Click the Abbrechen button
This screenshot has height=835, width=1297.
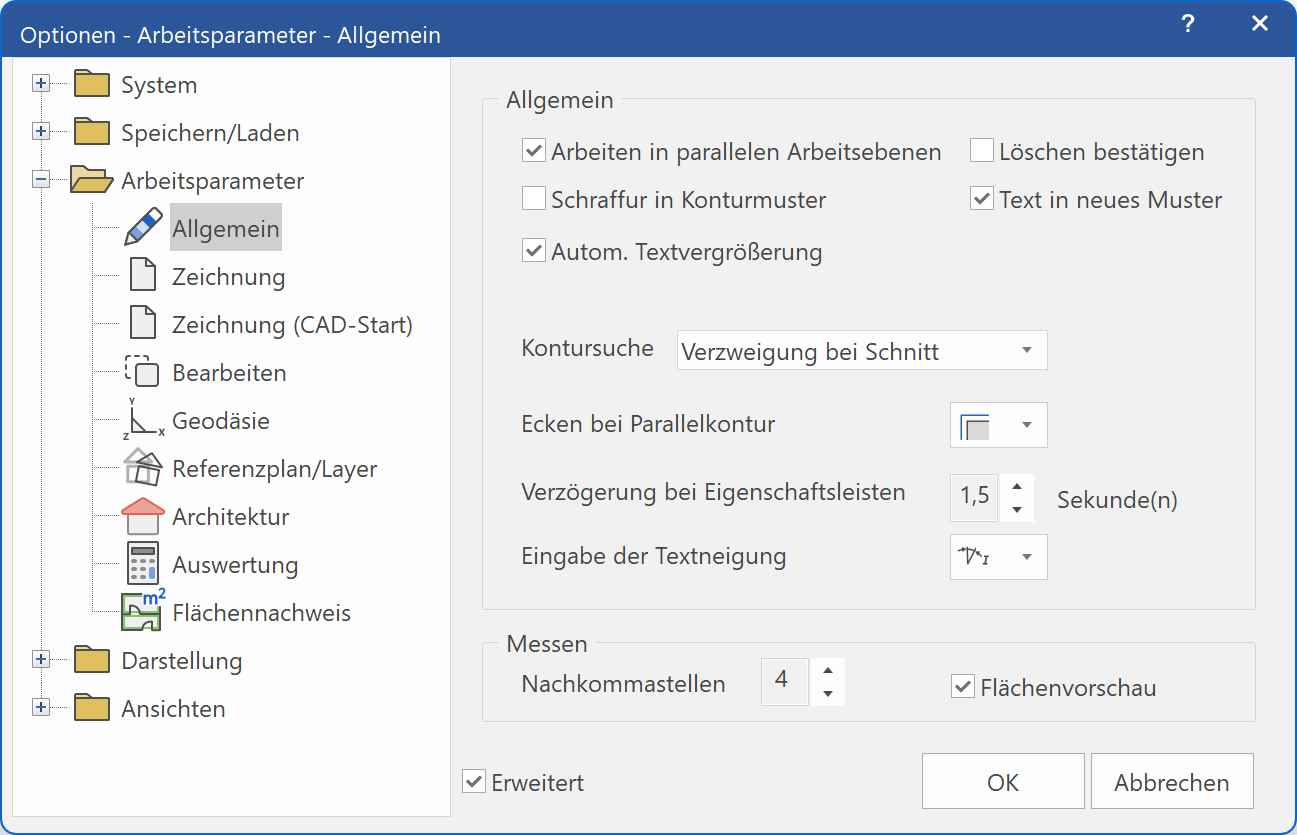coord(1171,781)
